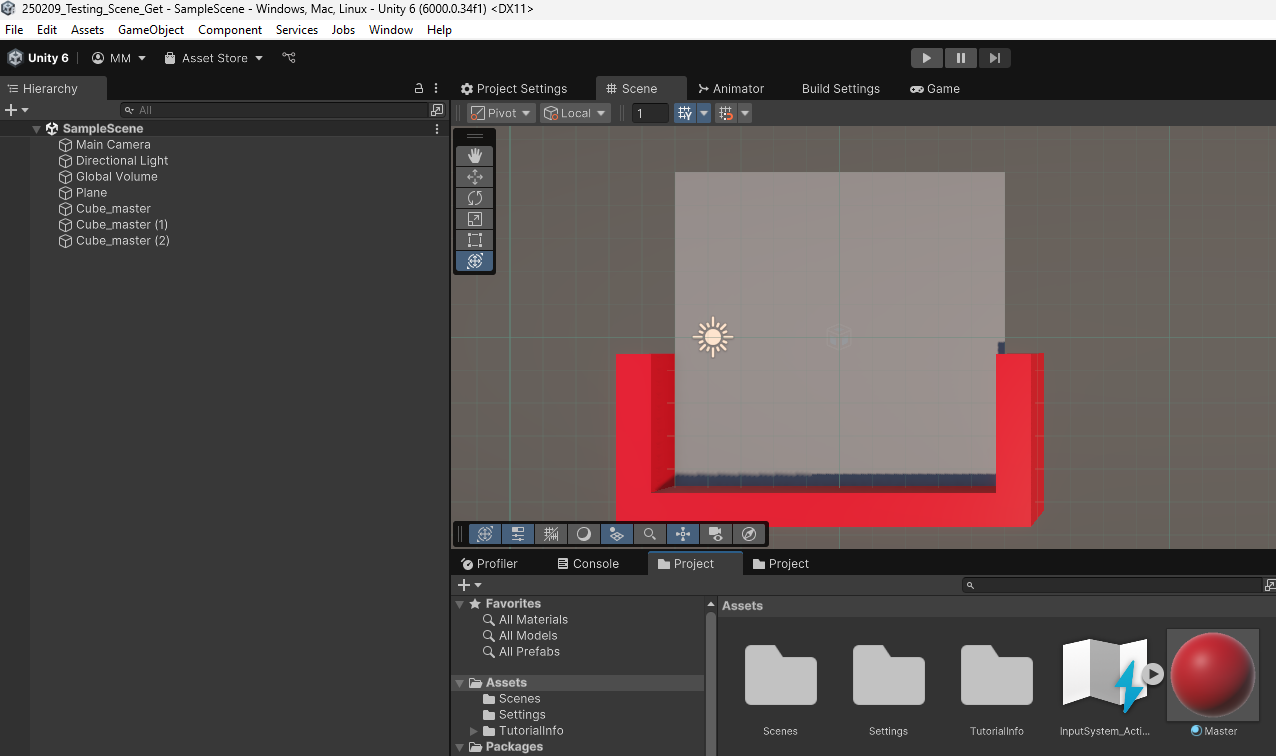The width and height of the screenshot is (1276, 756).
Task: Open the Asset Store dropdown
Action: (x=214, y=58)
